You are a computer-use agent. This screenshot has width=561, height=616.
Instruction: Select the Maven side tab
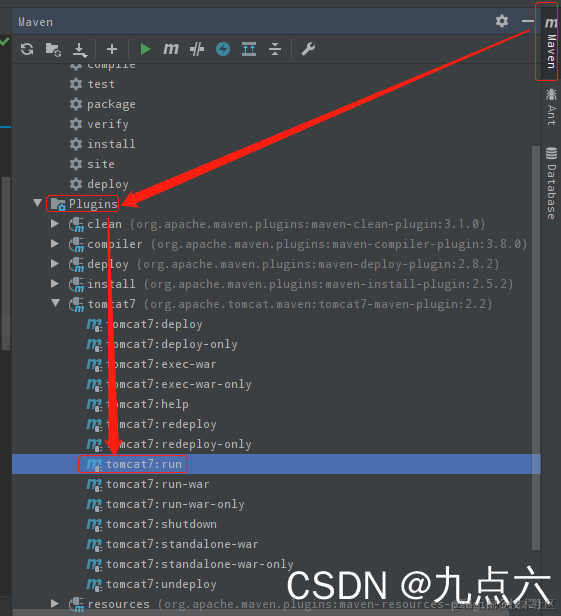550,42
